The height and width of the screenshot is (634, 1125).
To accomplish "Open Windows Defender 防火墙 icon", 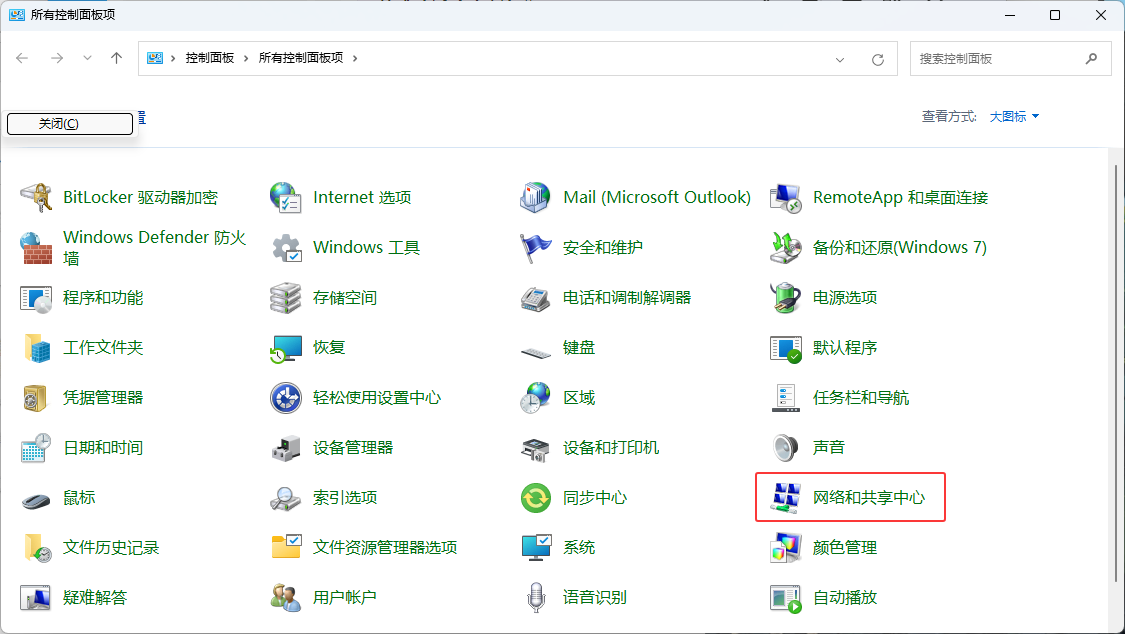I will tap(37, 248).
